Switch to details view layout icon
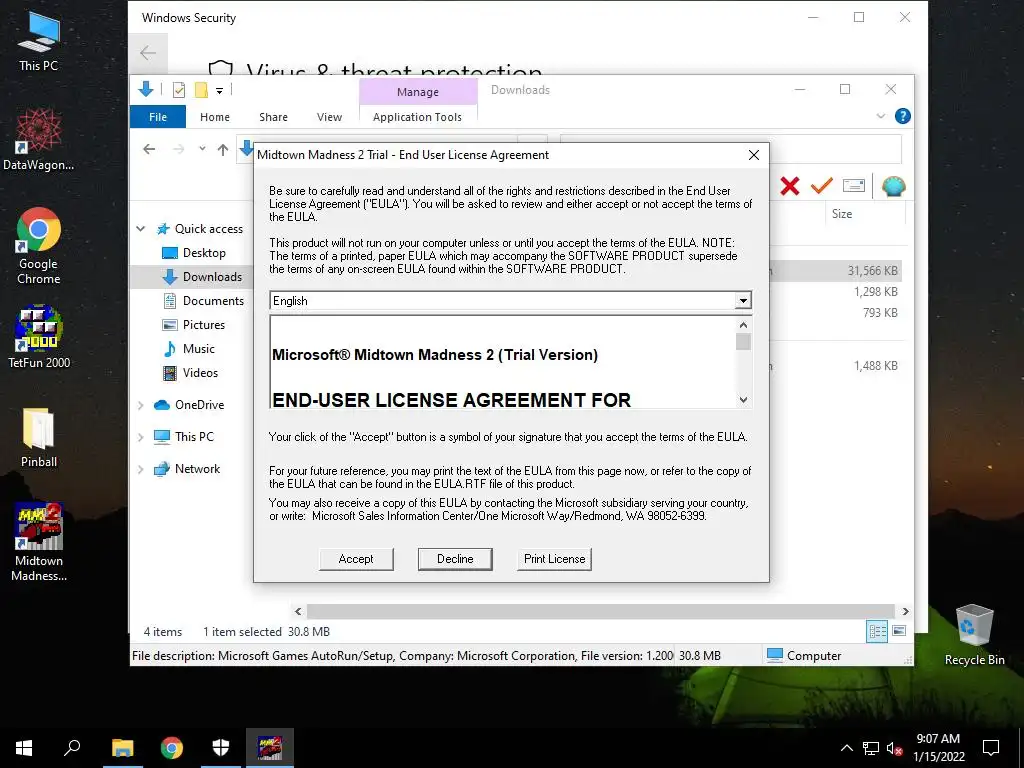Screen dimensions: 1024x768 click(x=877, y=631)
